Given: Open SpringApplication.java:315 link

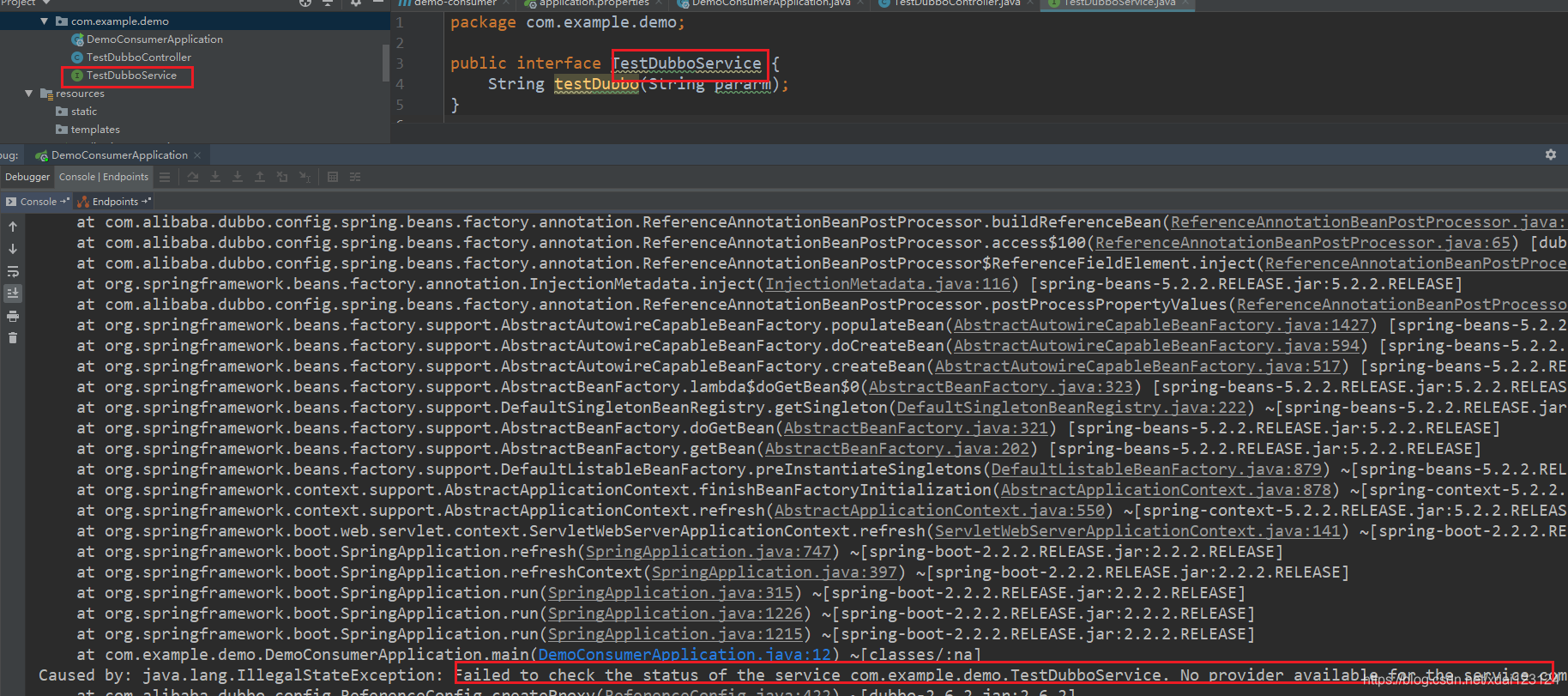Looking at the screenshot, I should [671, 593].
